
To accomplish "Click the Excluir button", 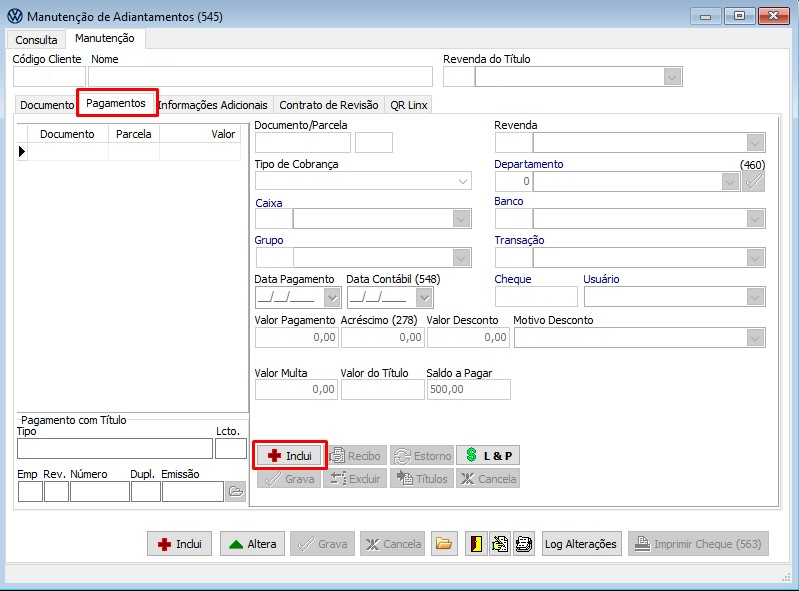I will click(355, 479).
